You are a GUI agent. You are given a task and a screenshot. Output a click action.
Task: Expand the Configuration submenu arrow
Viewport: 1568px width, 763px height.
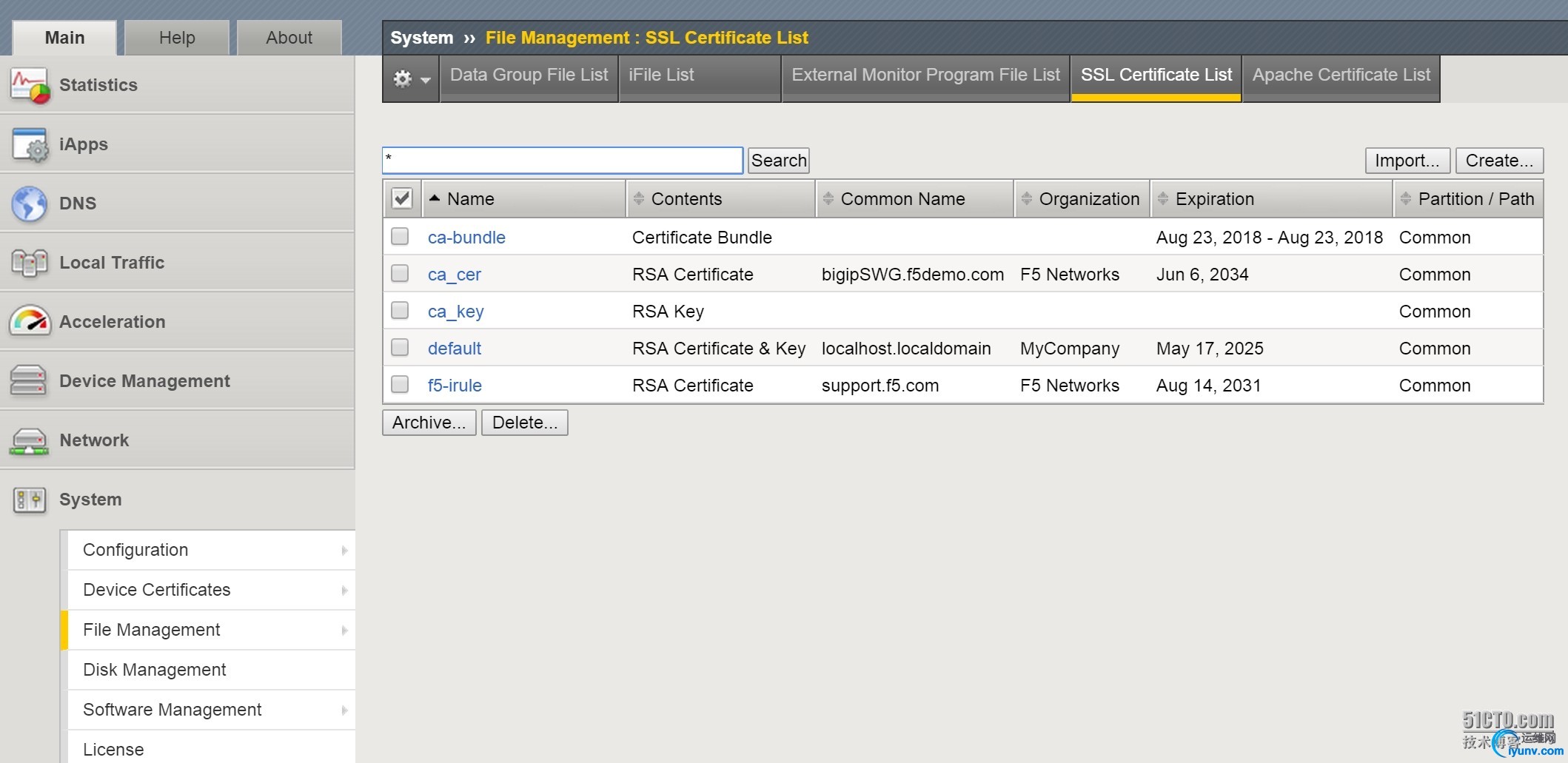pyautogui.click(x=344, y=551)
